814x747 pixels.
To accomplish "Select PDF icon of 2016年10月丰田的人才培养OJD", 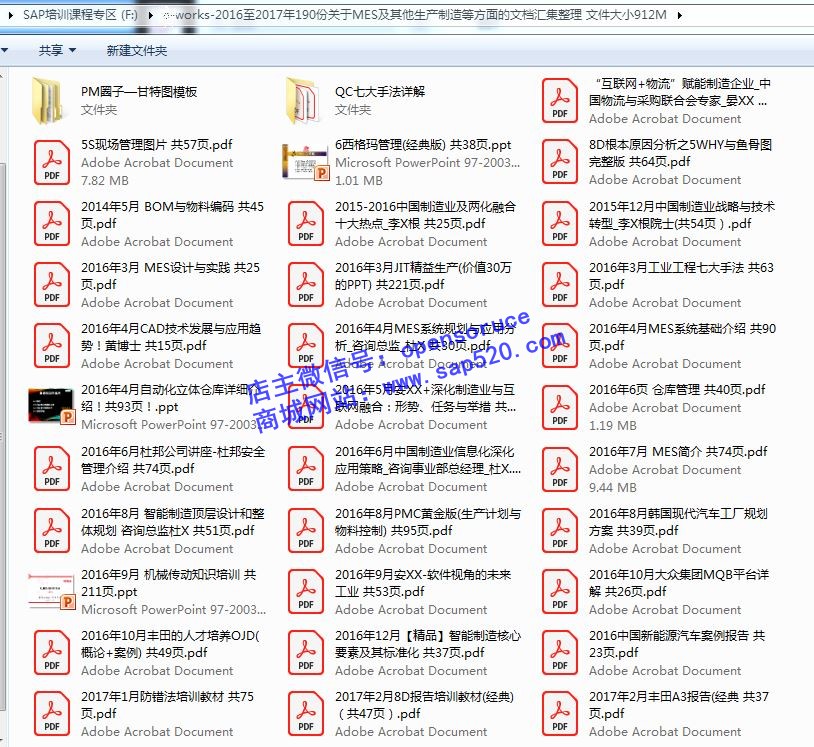I will click(51, 653).
